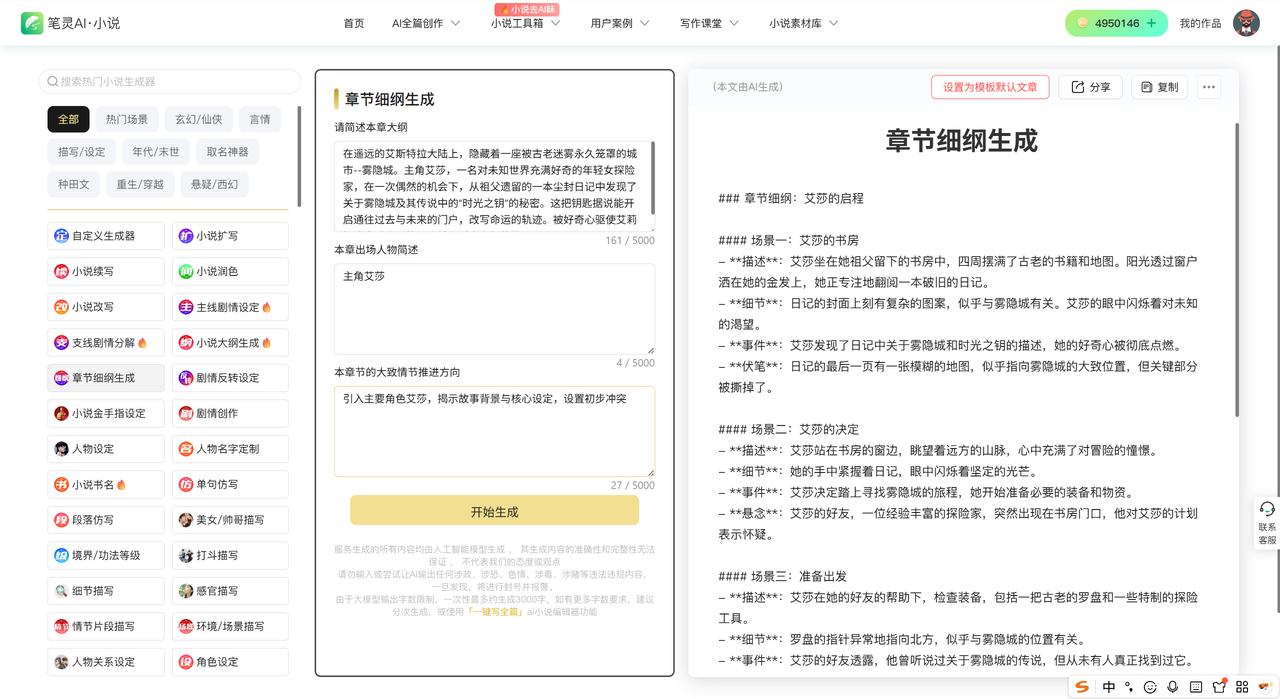Click the 本章出场人物简述 text field
This screenshot has height=699, width=1280.
[x=494, y=308]
